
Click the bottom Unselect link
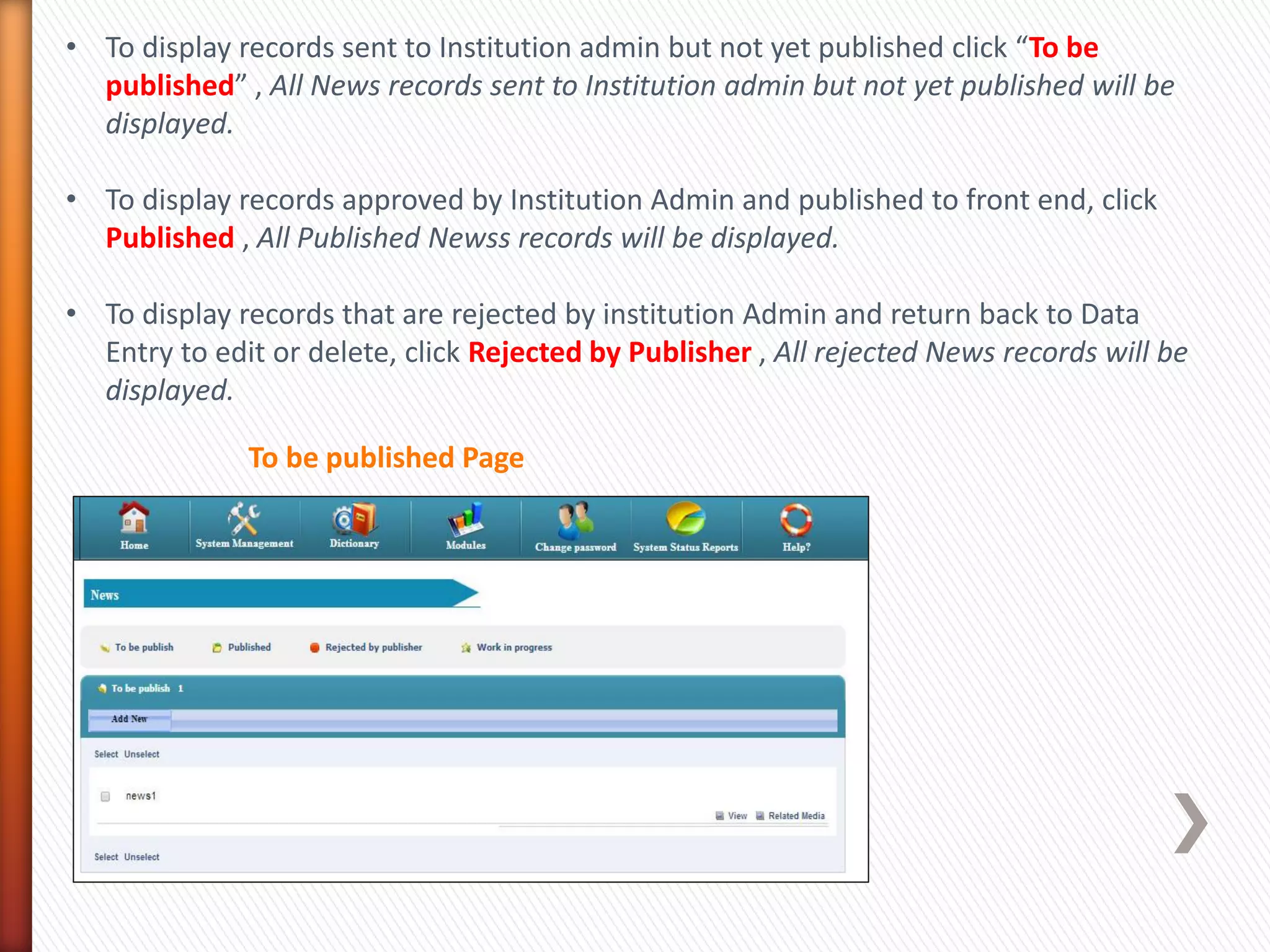coord(141,857)
